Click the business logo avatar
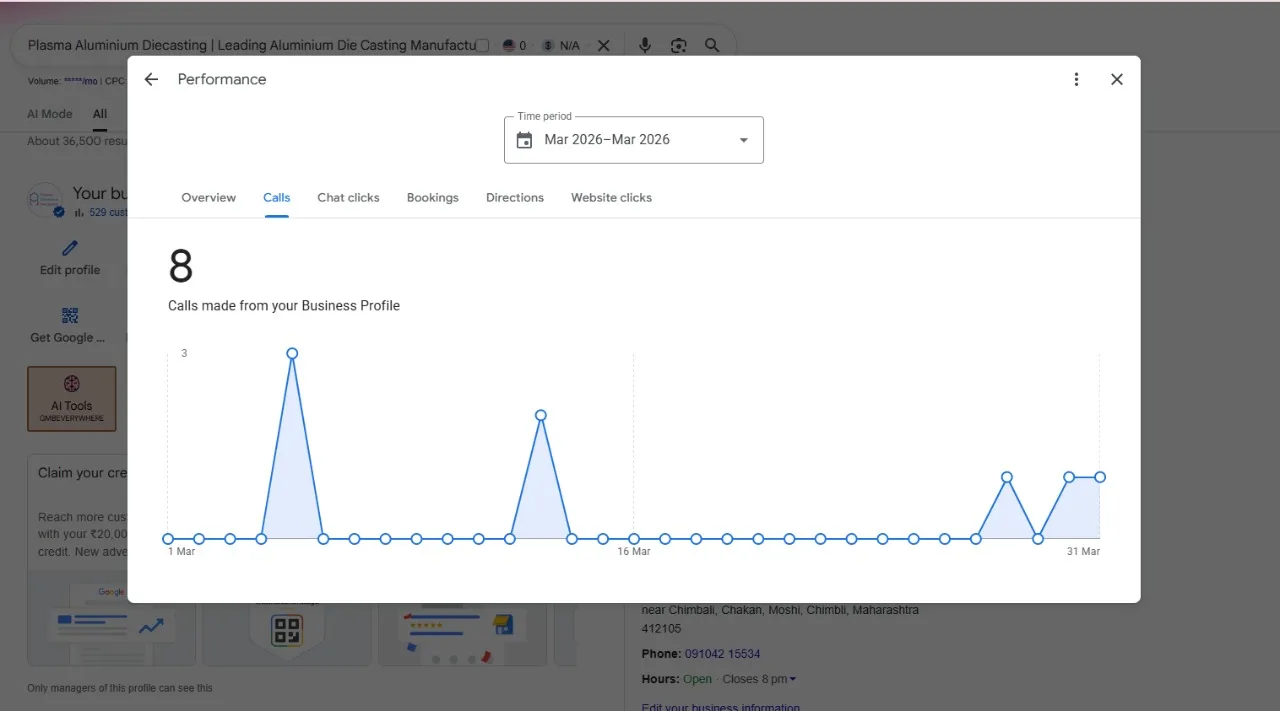This screenshot has height=711, width=1280. 45,200
